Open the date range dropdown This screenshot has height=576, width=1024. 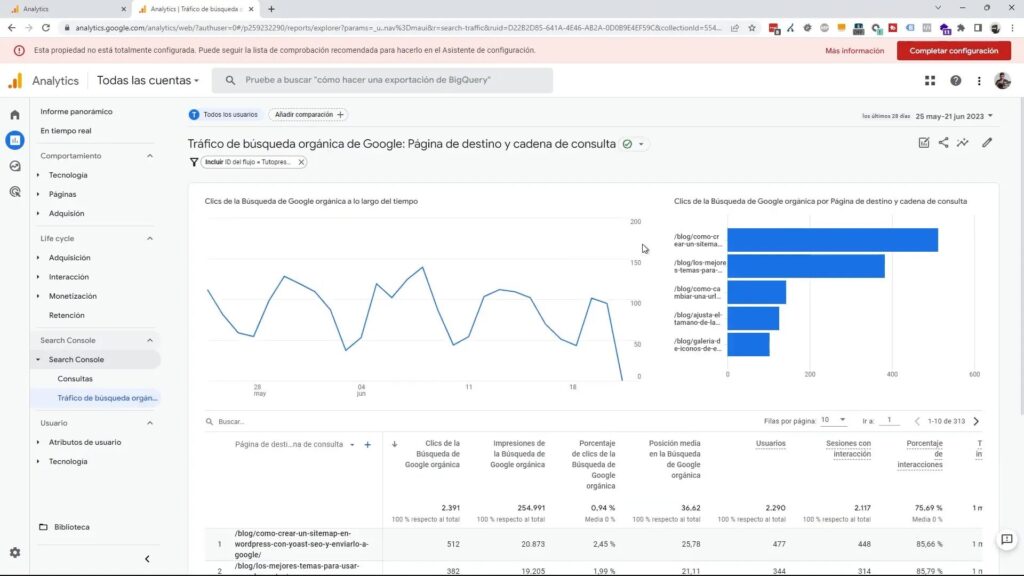(953, 116)
